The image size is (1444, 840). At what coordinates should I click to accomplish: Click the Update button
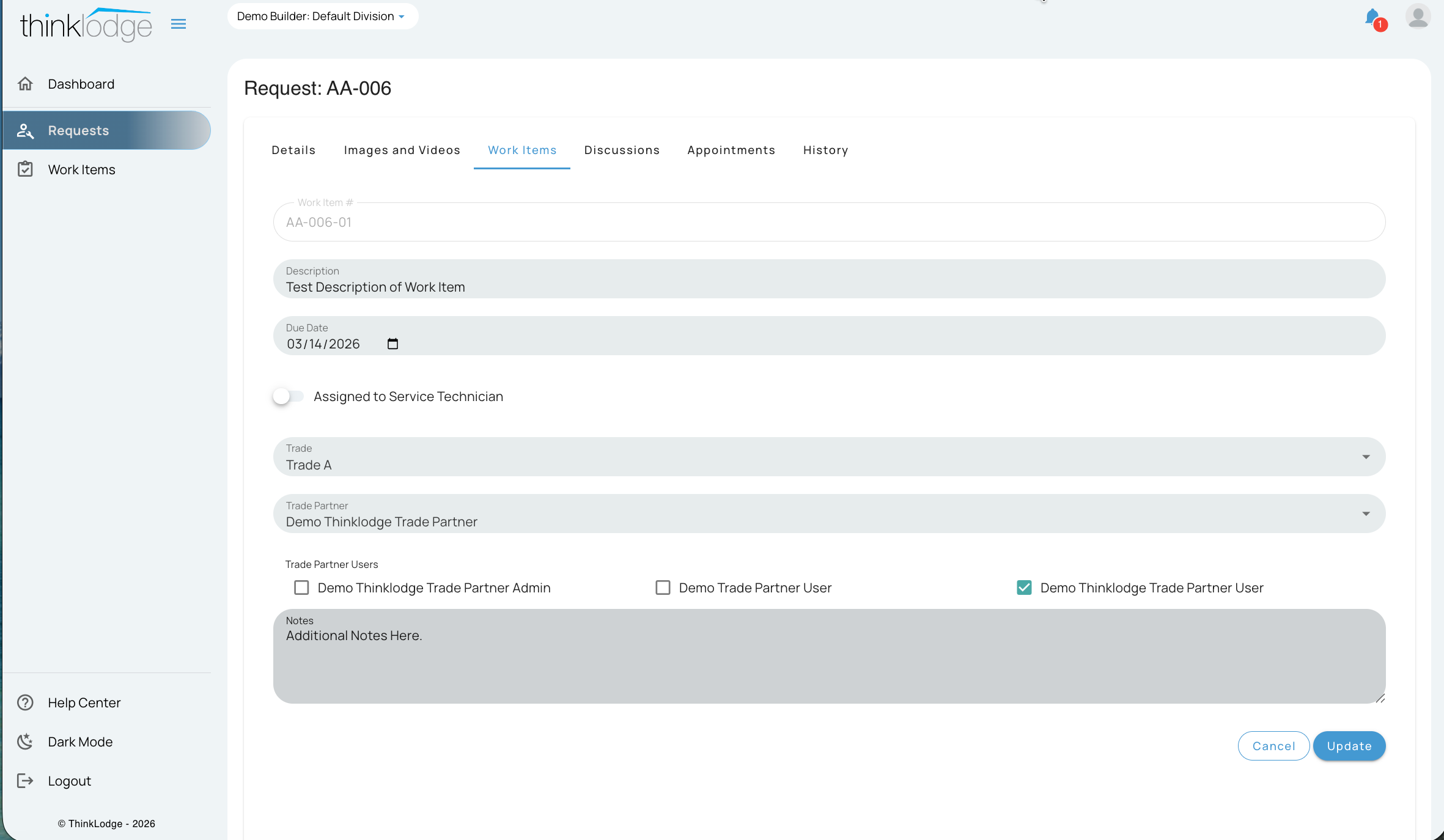tap(1349, 746)
